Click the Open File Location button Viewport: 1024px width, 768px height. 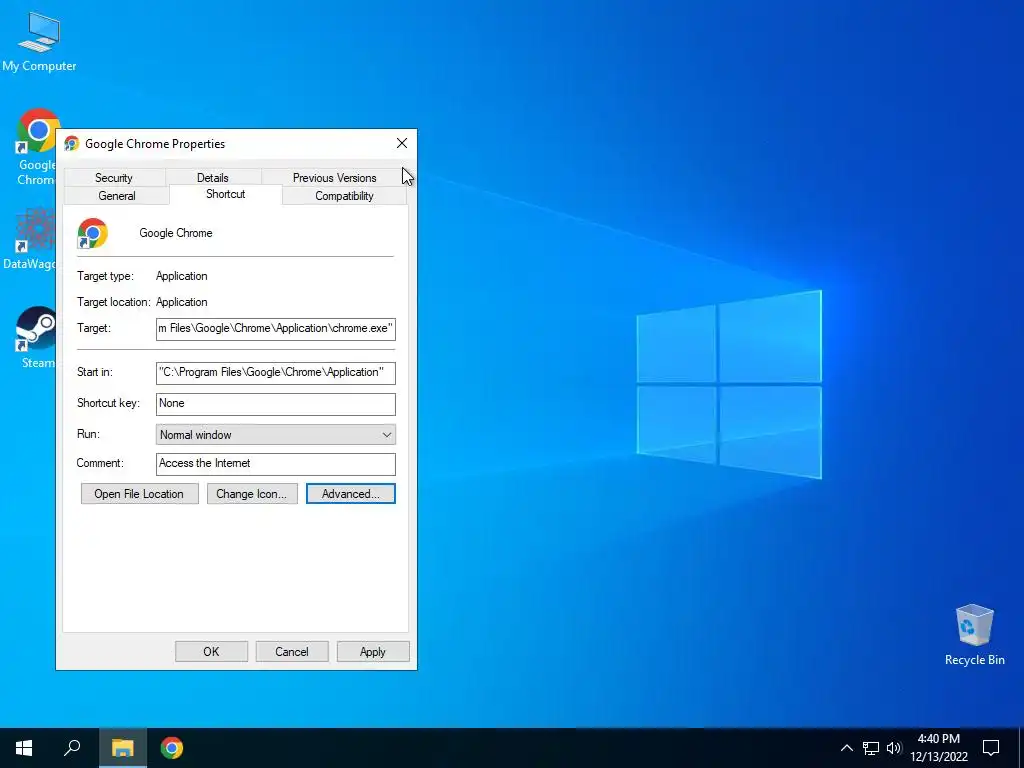click(x=139, y=494)
